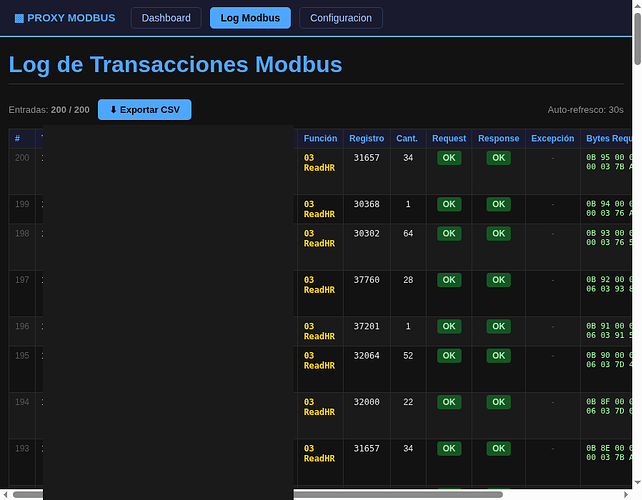
Task: Select the Registro column header
Action: pyautogui.click(x=366, y=138)
